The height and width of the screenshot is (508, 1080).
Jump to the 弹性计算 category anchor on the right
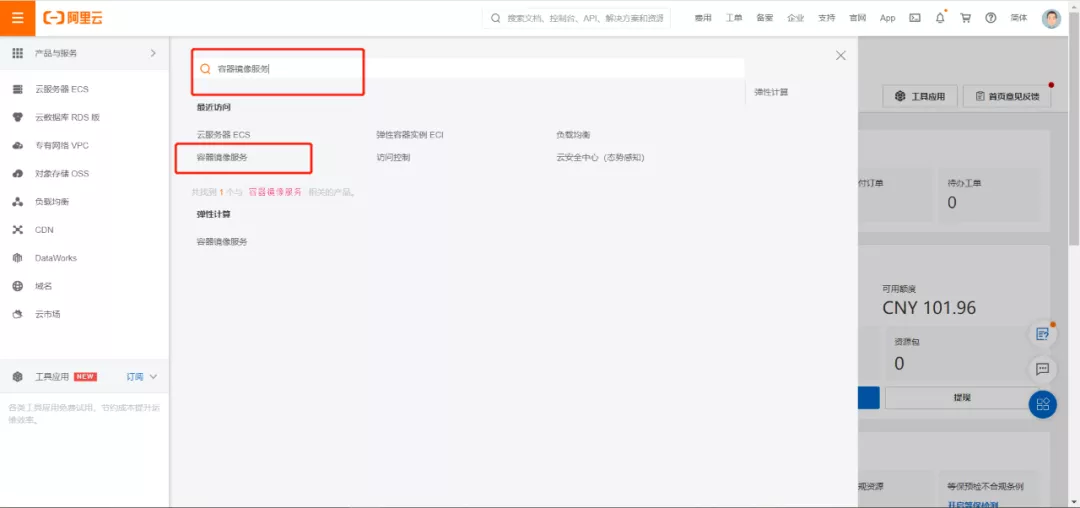click(771, 92)
